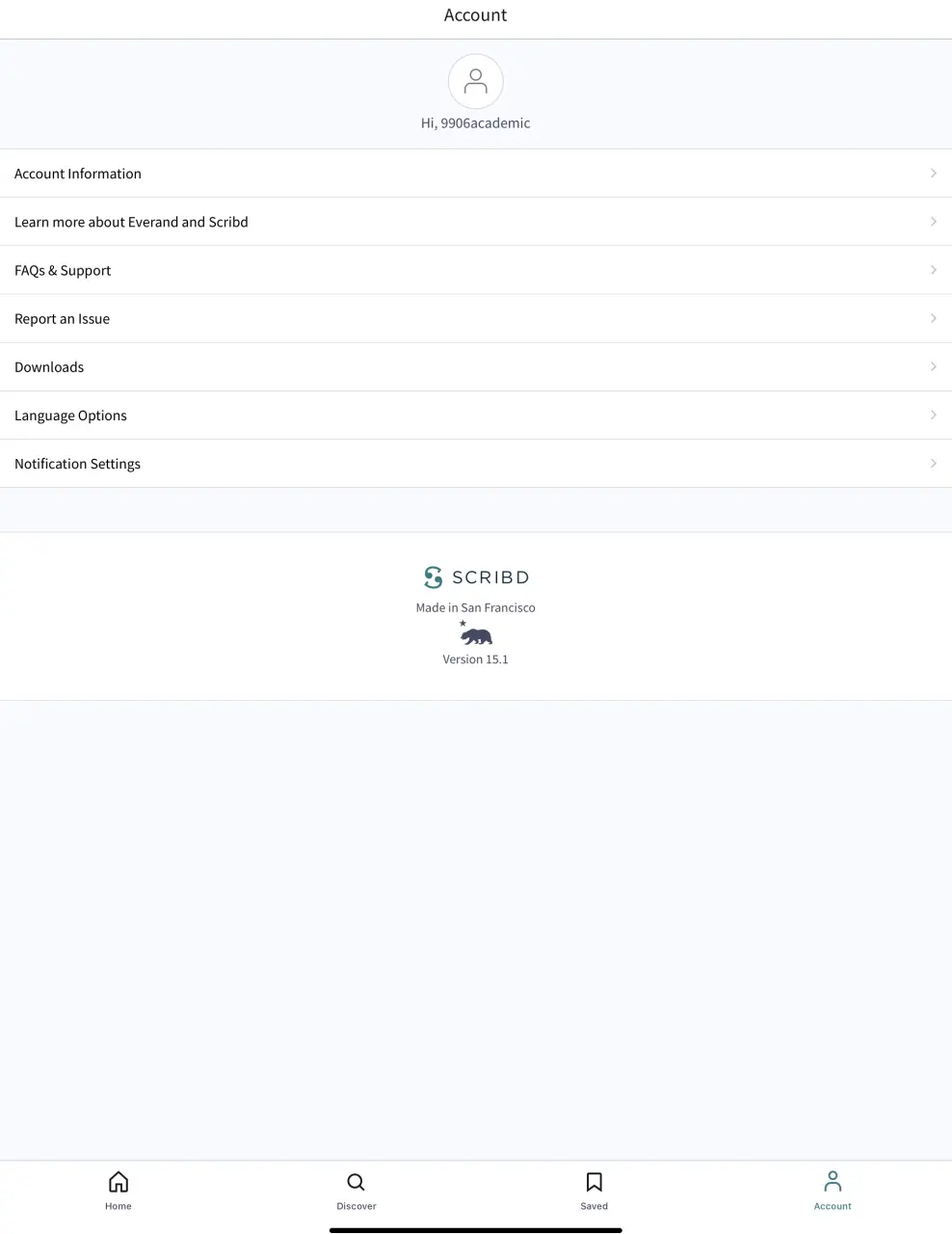Click the chevron beside Language Options
This screenshot has height=1234, width=952.
(x=933, y=415)
